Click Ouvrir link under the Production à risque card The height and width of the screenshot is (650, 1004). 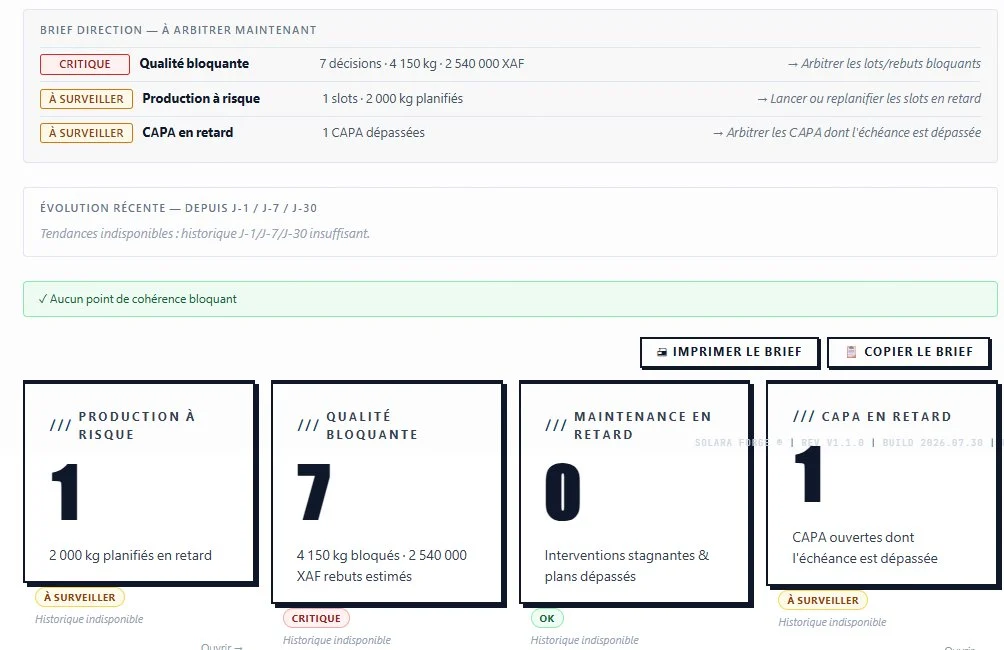click(222, 646)
